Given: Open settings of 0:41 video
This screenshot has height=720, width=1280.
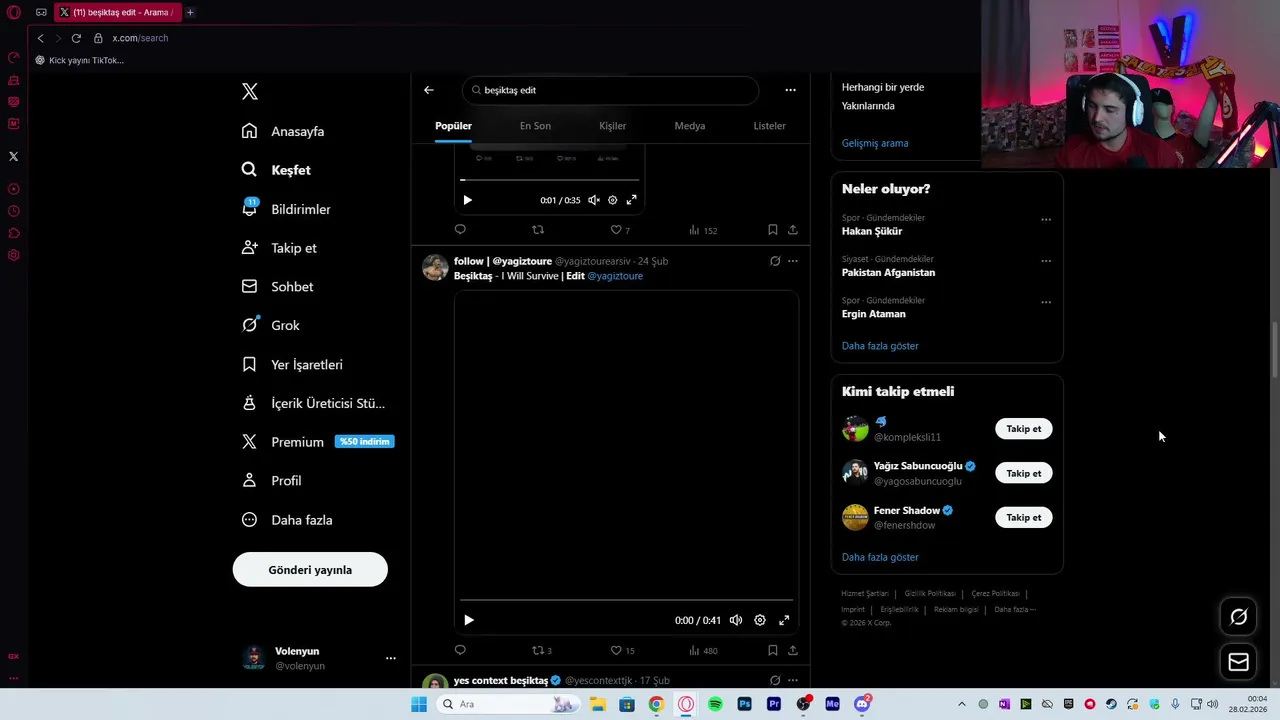Looking at the screenshot, I should point(760,620).
